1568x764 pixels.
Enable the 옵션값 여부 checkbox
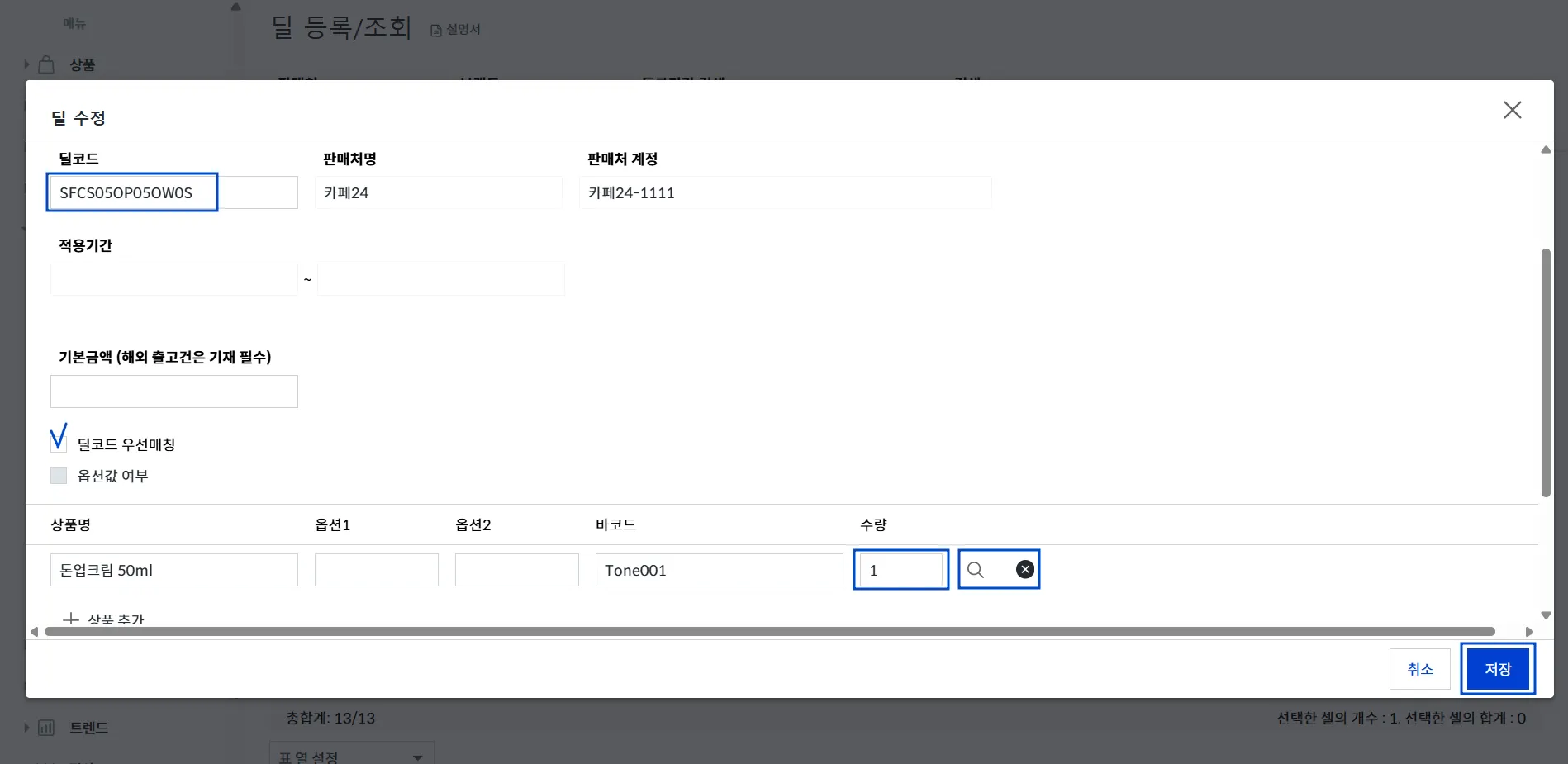click(x=59, y=476)
